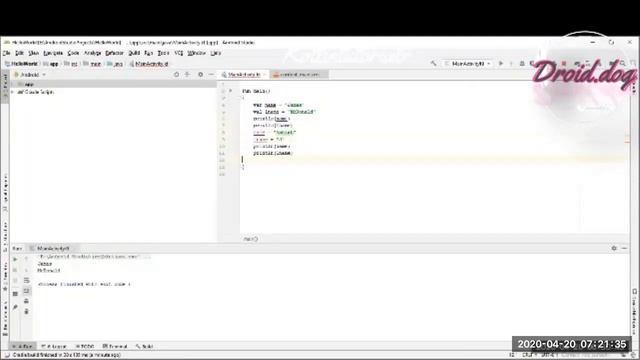The height and width of the screenshot is (360, 640).
Task: Click the green Run button in toolbar
Action: [501, 64]
